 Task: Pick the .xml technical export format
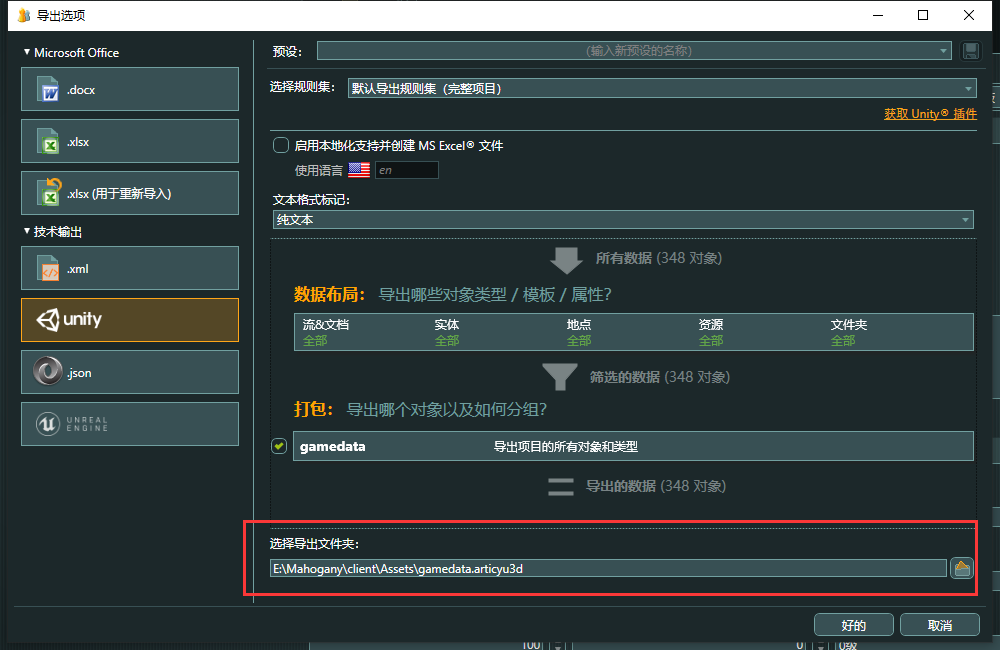(x=130, y=268)
